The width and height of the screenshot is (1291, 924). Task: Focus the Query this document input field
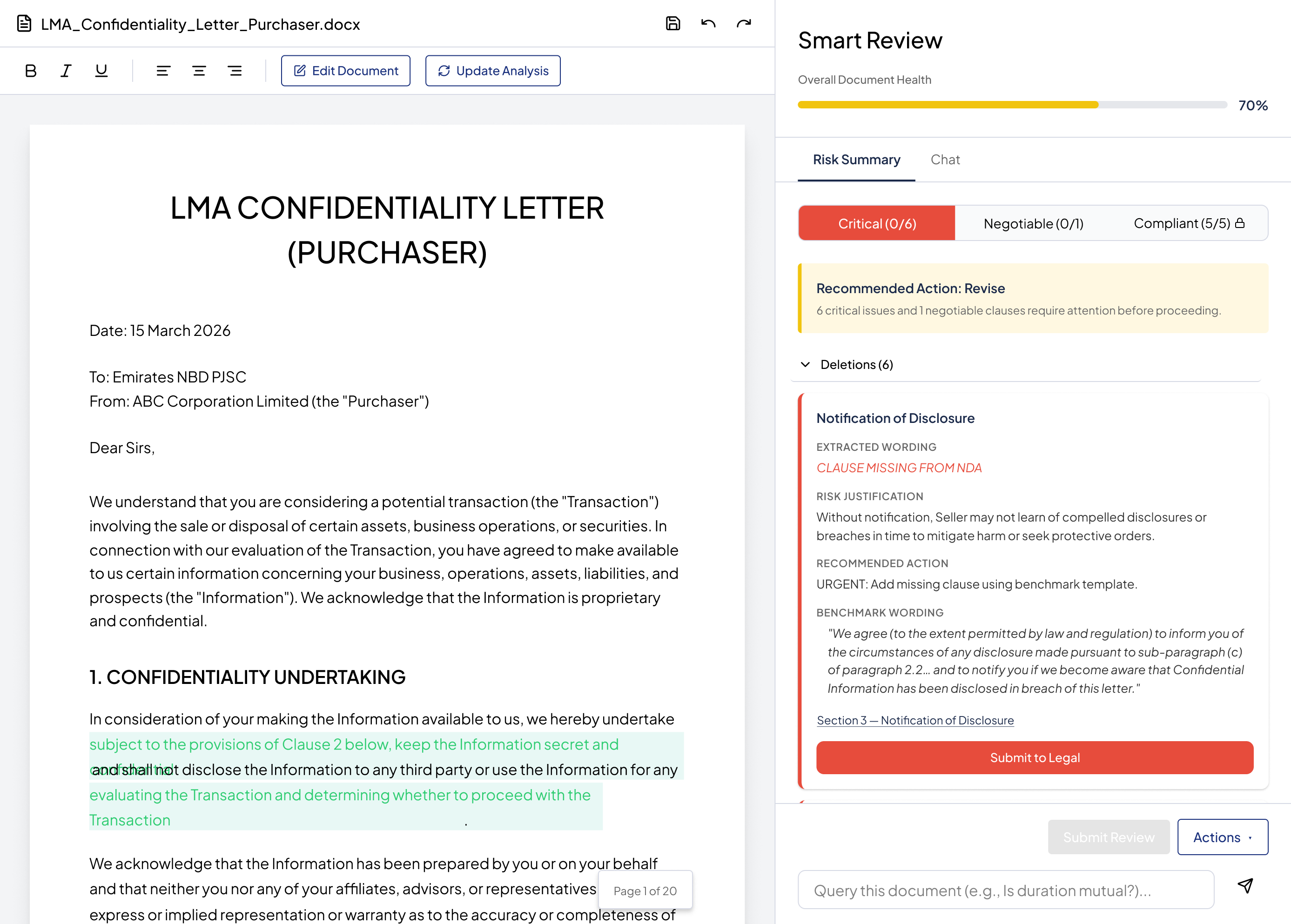coord(1005,890)
